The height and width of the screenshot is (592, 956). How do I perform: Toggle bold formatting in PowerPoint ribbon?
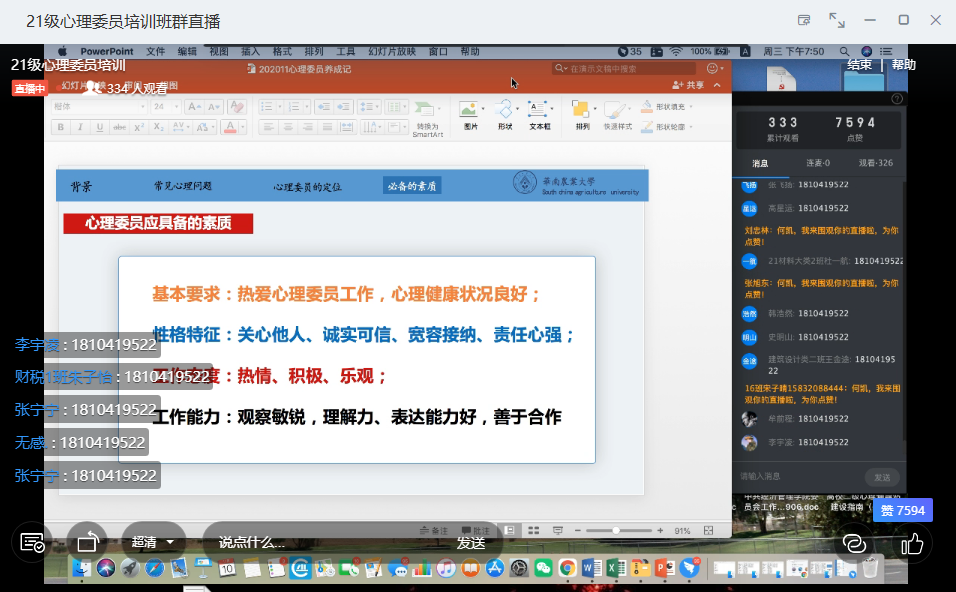(60, 127)
